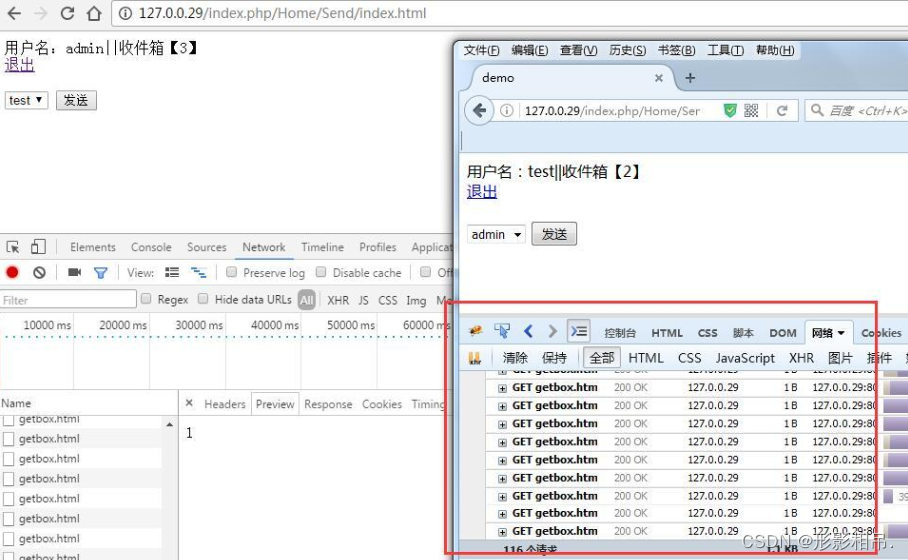Image resolution: width=908 pixels, height=560 pixels.
Task: Close the demo tab in Firefox
Action: point(658,78)
